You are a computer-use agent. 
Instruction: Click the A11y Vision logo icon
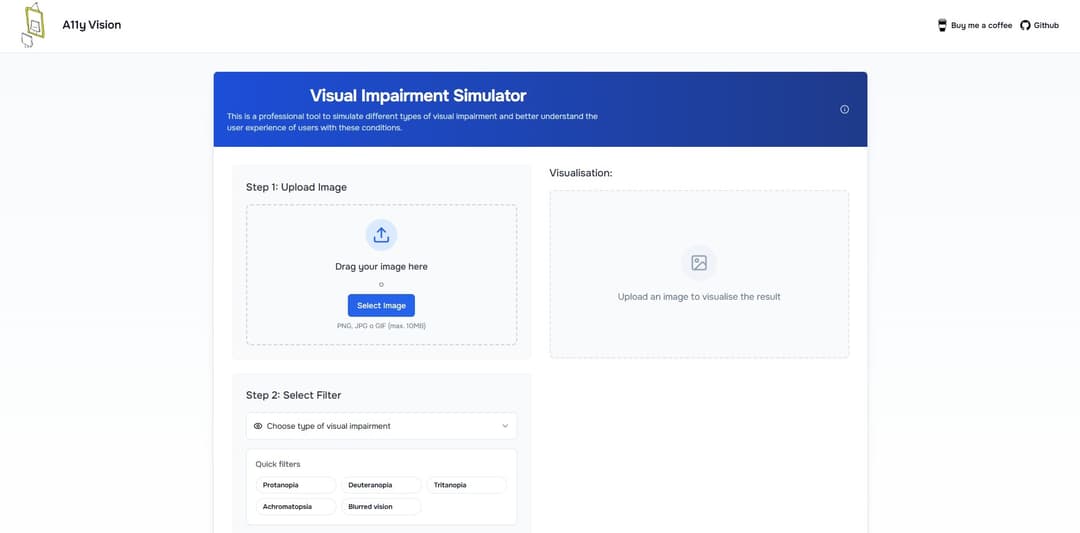(33, 25)
